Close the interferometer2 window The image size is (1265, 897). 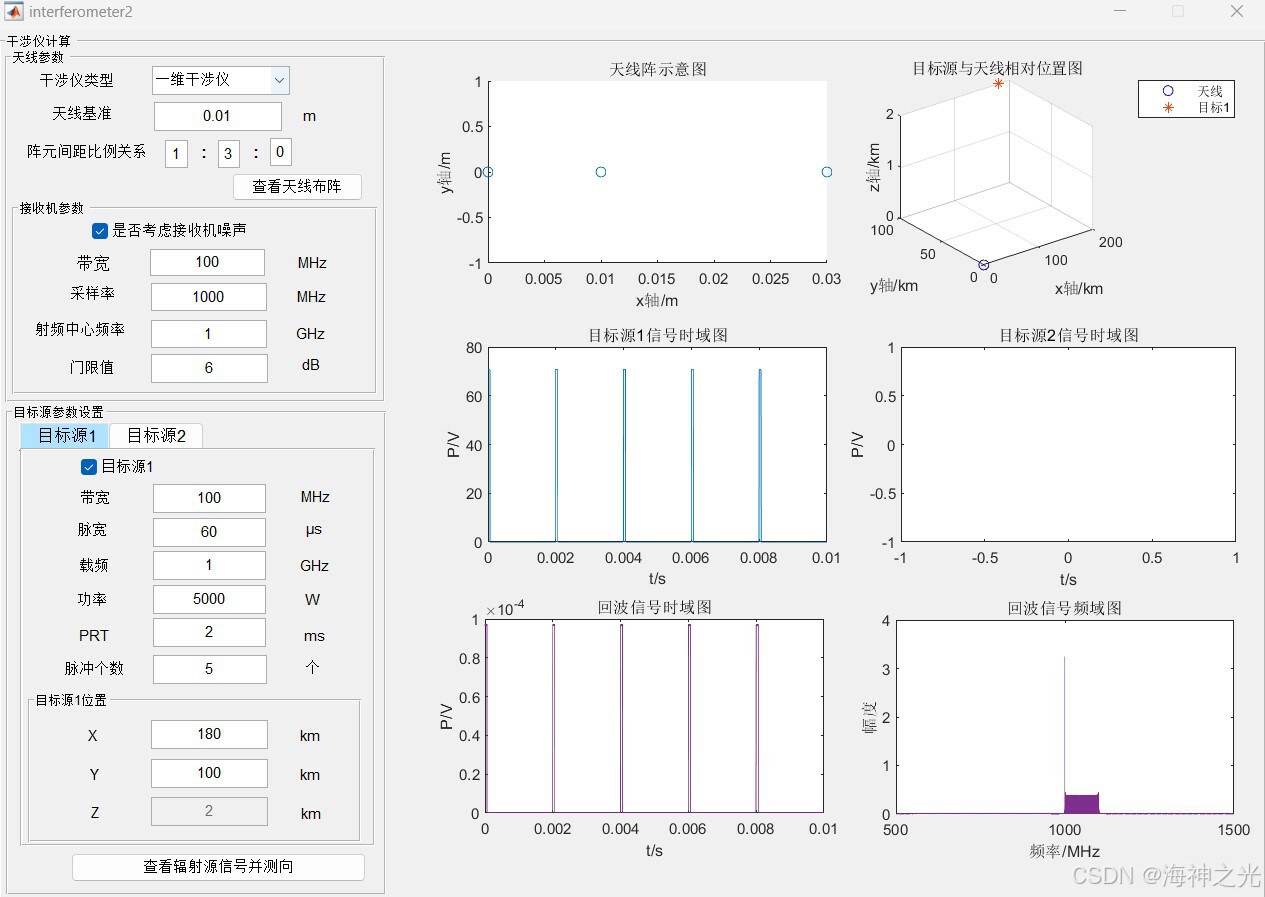click(x=1236, y=12)
